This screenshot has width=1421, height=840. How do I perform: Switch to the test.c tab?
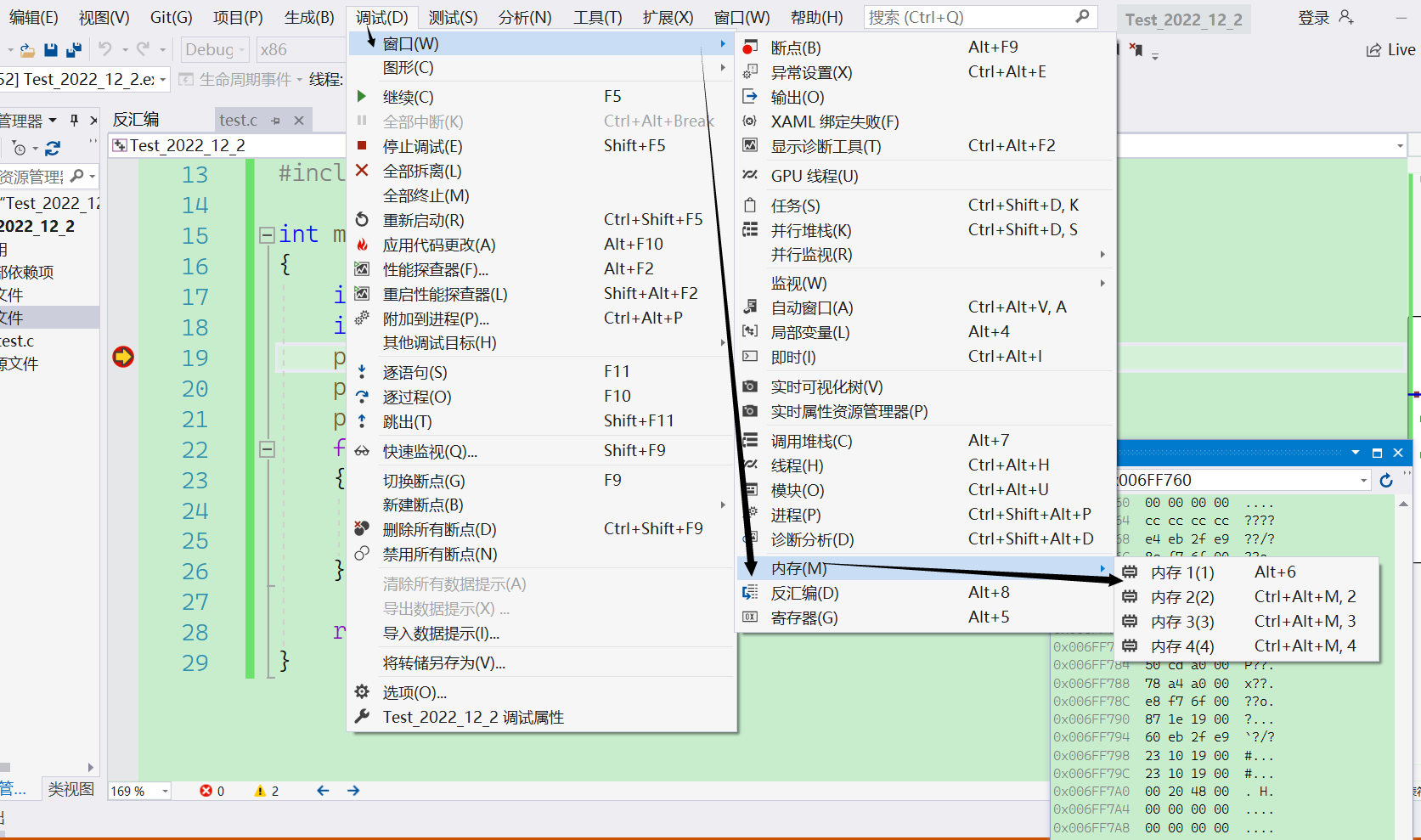coord(239,121)
